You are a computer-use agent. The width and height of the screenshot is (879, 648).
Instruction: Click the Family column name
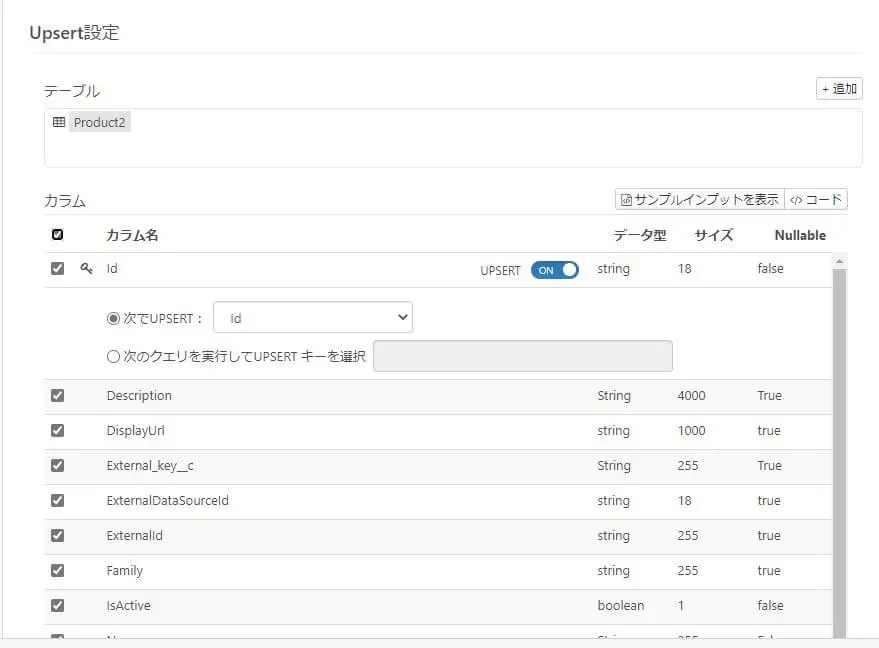(124, 571)
